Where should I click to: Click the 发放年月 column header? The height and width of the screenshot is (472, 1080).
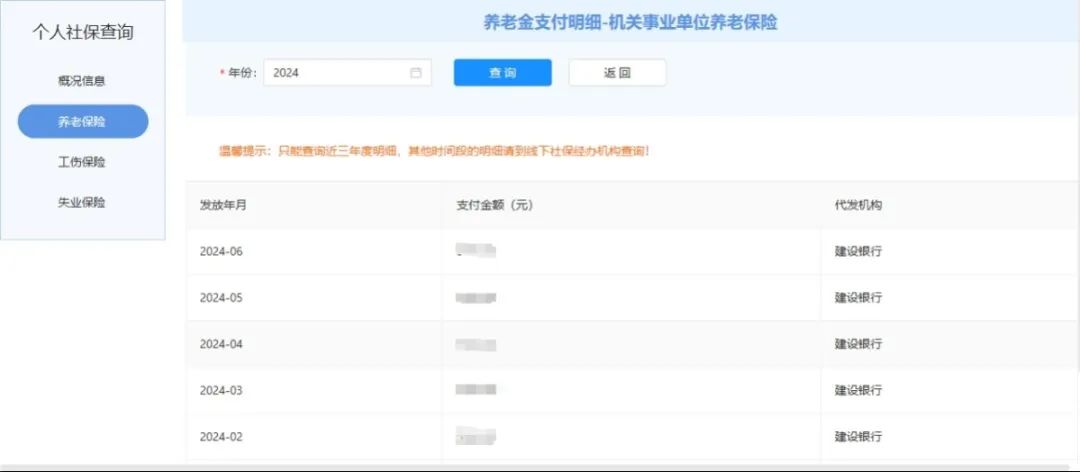(x=224, y=205)
